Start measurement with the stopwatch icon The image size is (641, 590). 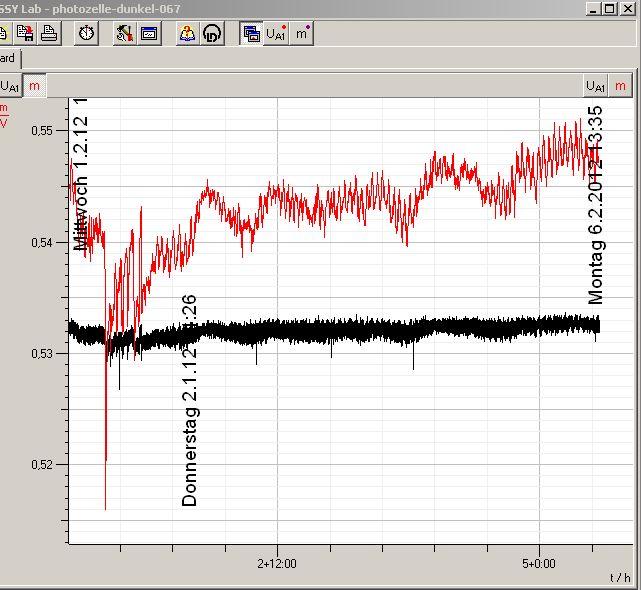click(86, 33)
